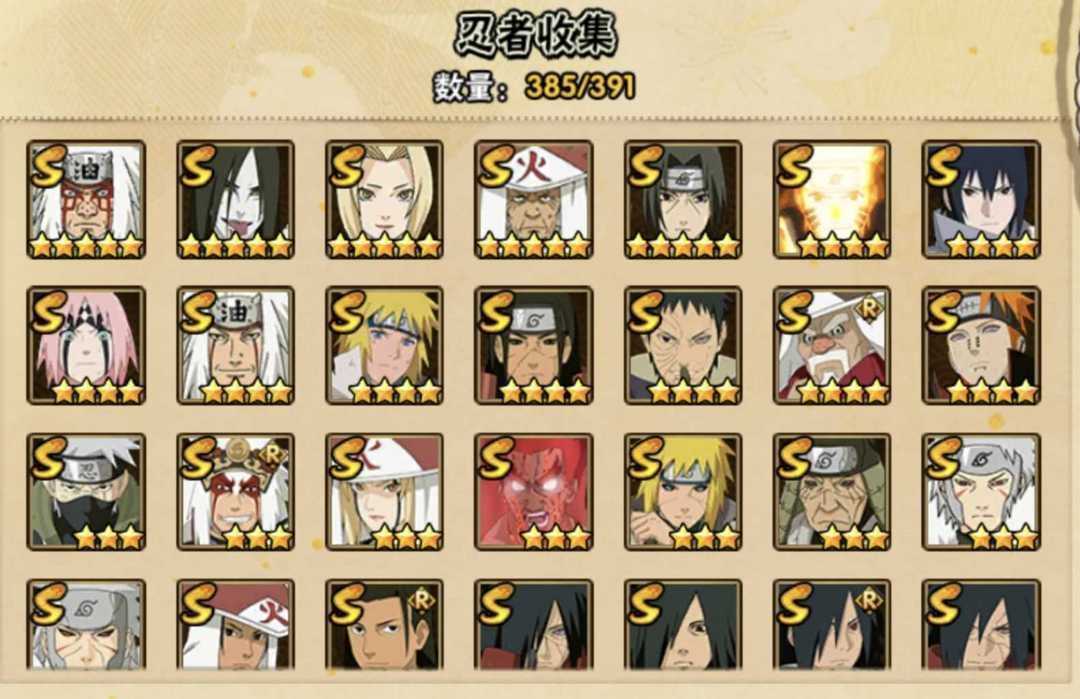The width and height of the screenshot is (1080, 699).
Task: Choose the blonde woman with forehead diamond
Action: (384, 200)
